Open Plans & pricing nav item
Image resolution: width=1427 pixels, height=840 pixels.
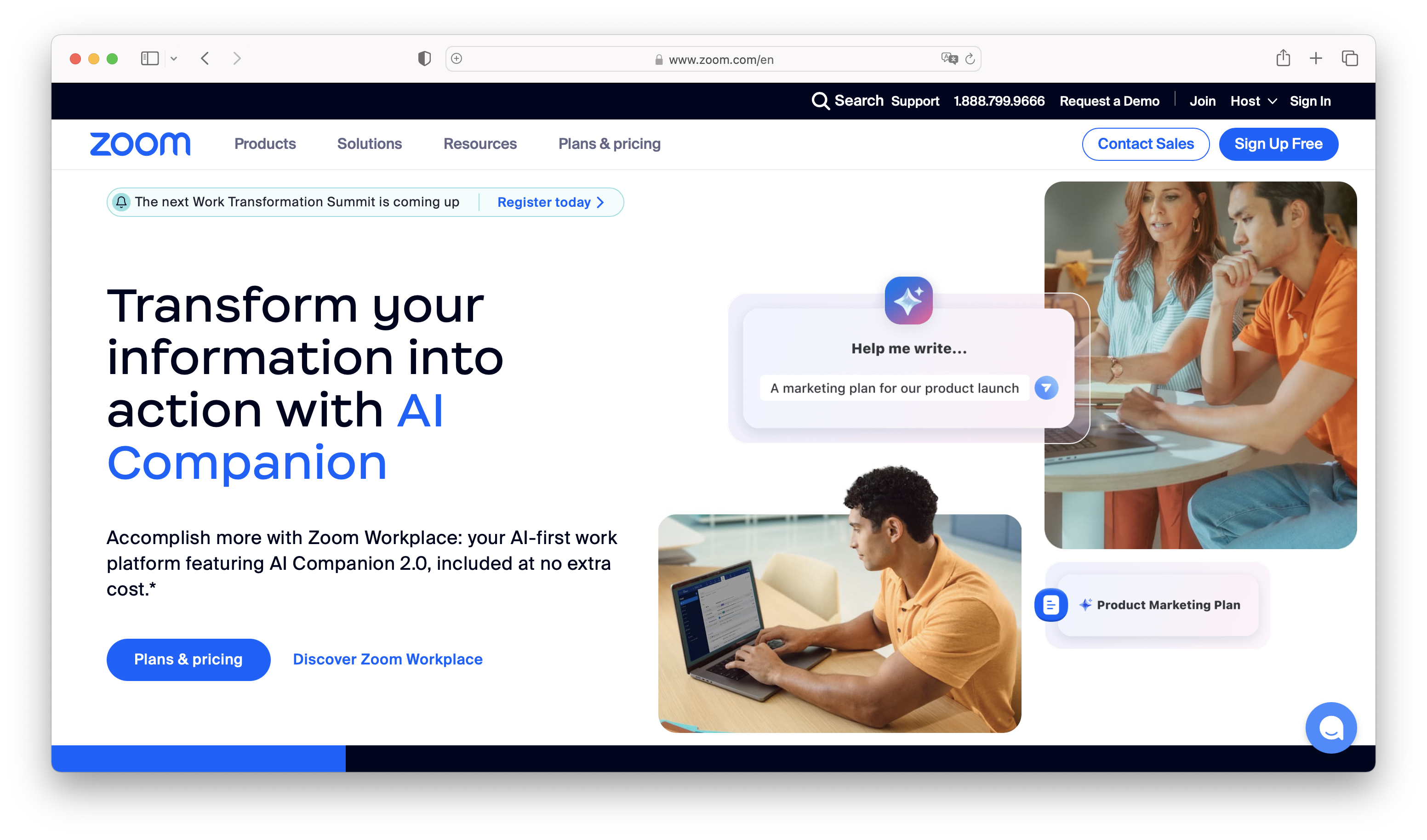[609, 144]
